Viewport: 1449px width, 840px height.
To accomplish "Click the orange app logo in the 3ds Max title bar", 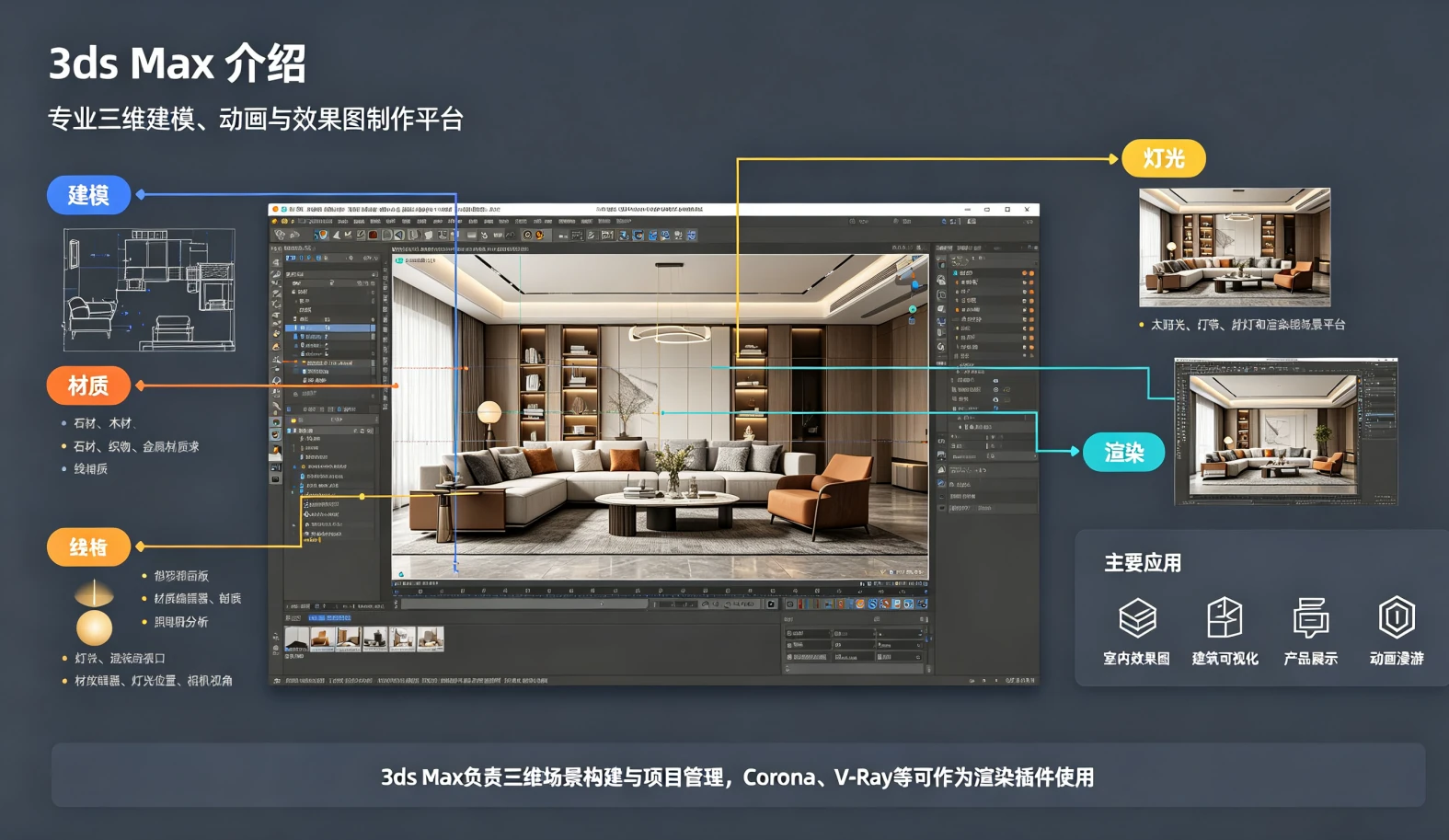I will click(275, 210).
